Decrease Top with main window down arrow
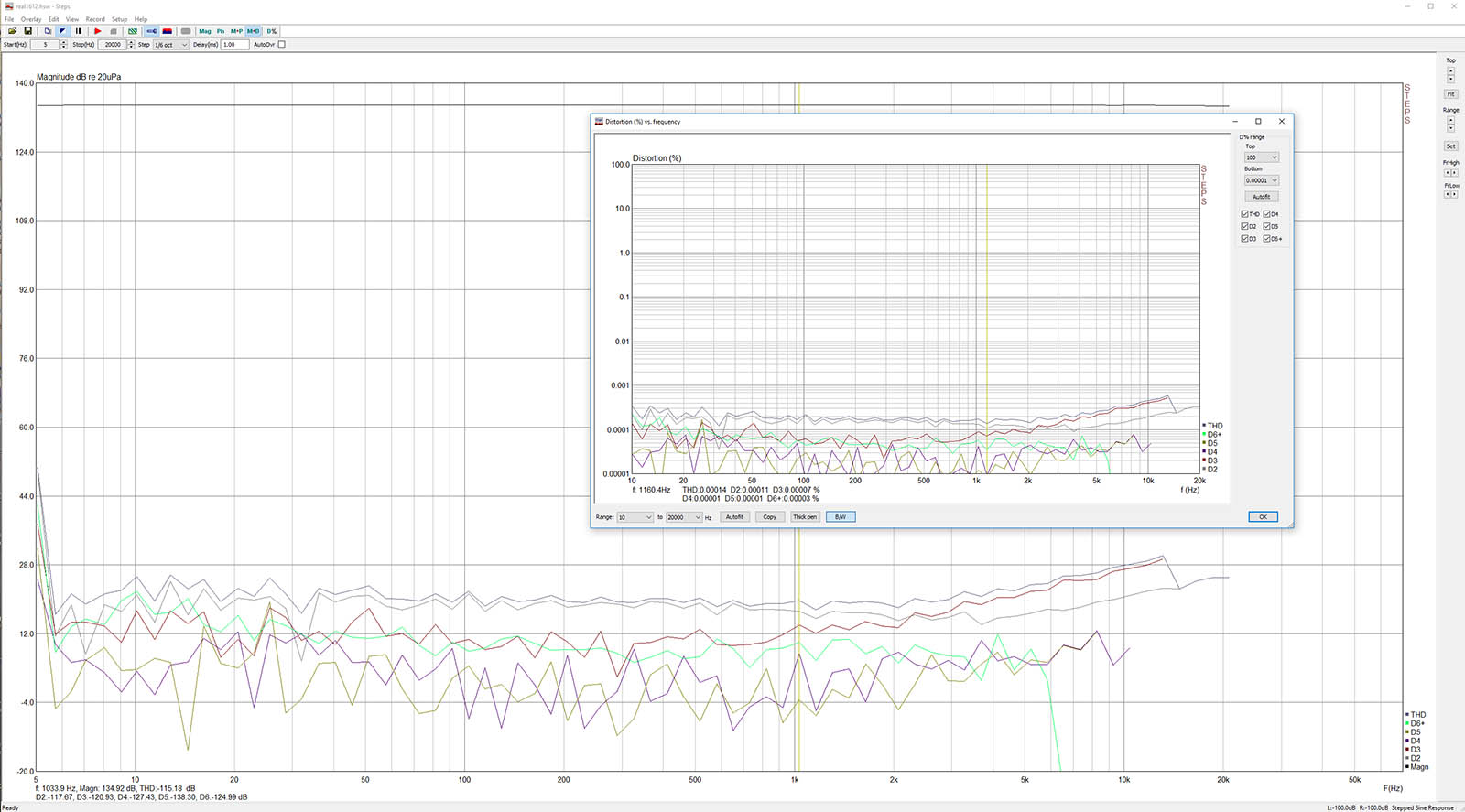Image resolution: width=1465 pixels, height=812 pixels. pos(1450,78)
